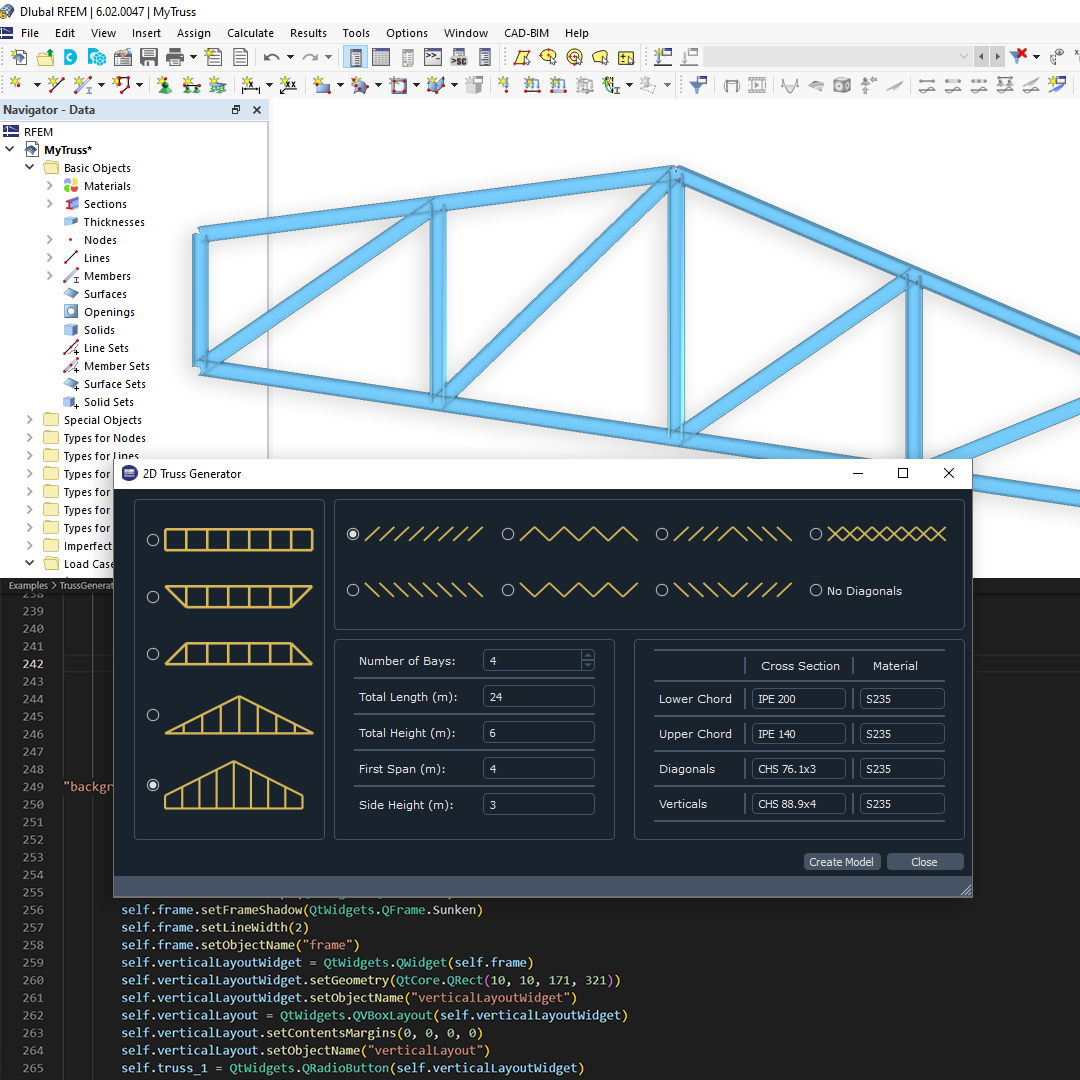The image size is (1080, 1080).
Task: Save the current MyTruss model
Action: [147, 57]
